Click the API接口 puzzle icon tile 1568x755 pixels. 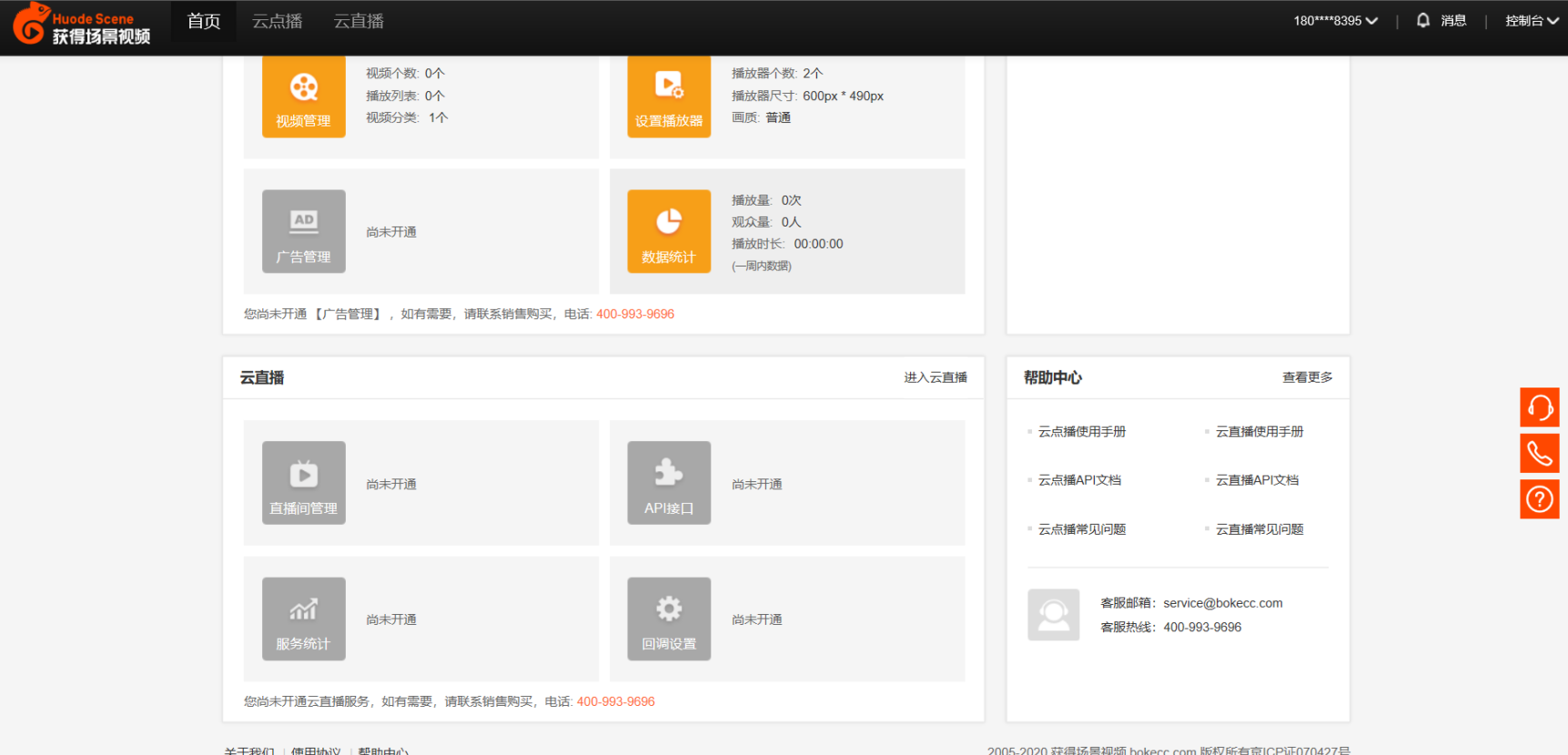[668, 482]
